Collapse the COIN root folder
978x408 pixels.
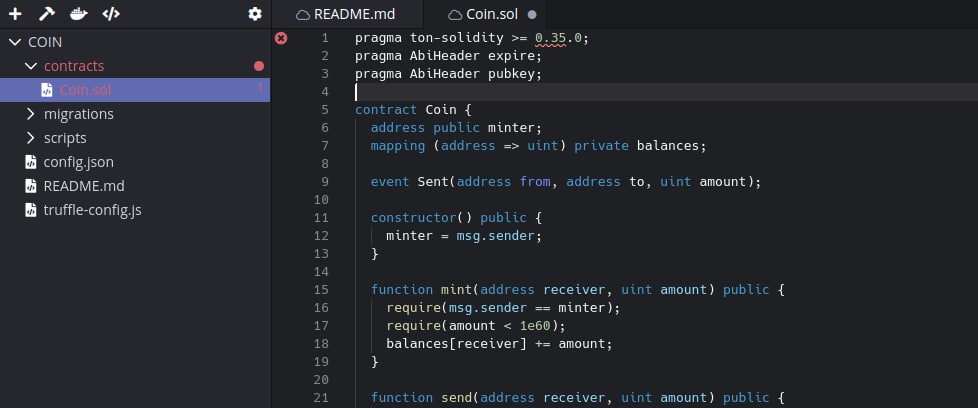click(14, 42)
